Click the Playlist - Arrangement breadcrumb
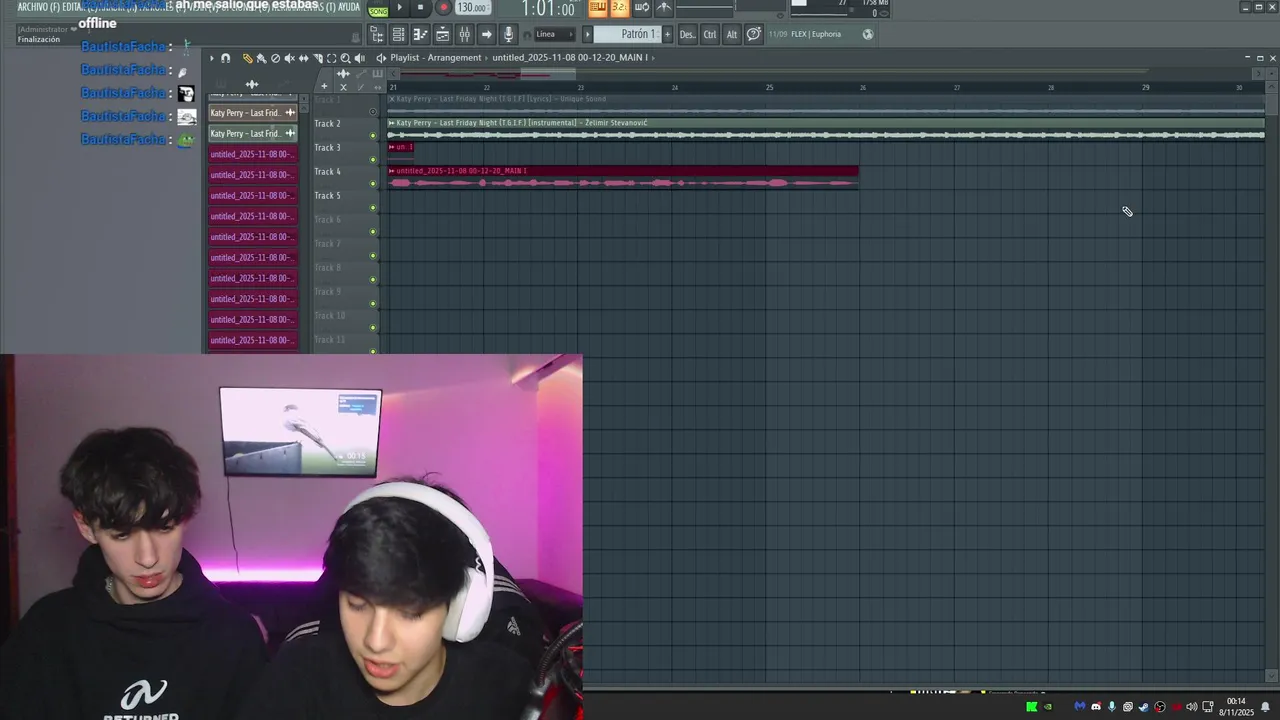Viewport: 1280px width, 720px height. pos(436,58)
